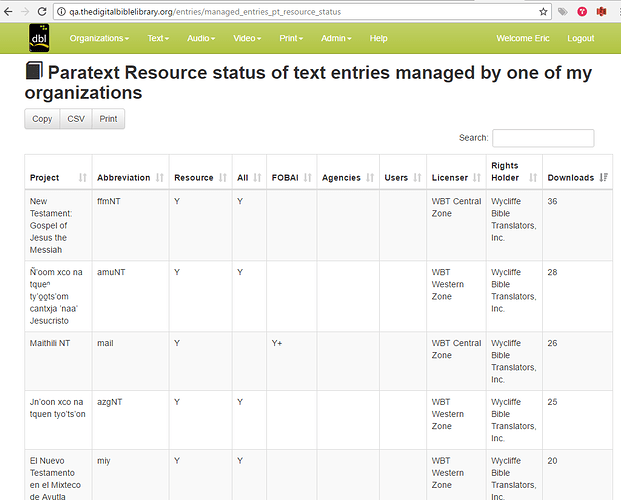Sort by Agencies column sort icon
The width and height of the screenshot is (621, 500).
(370, 177)
